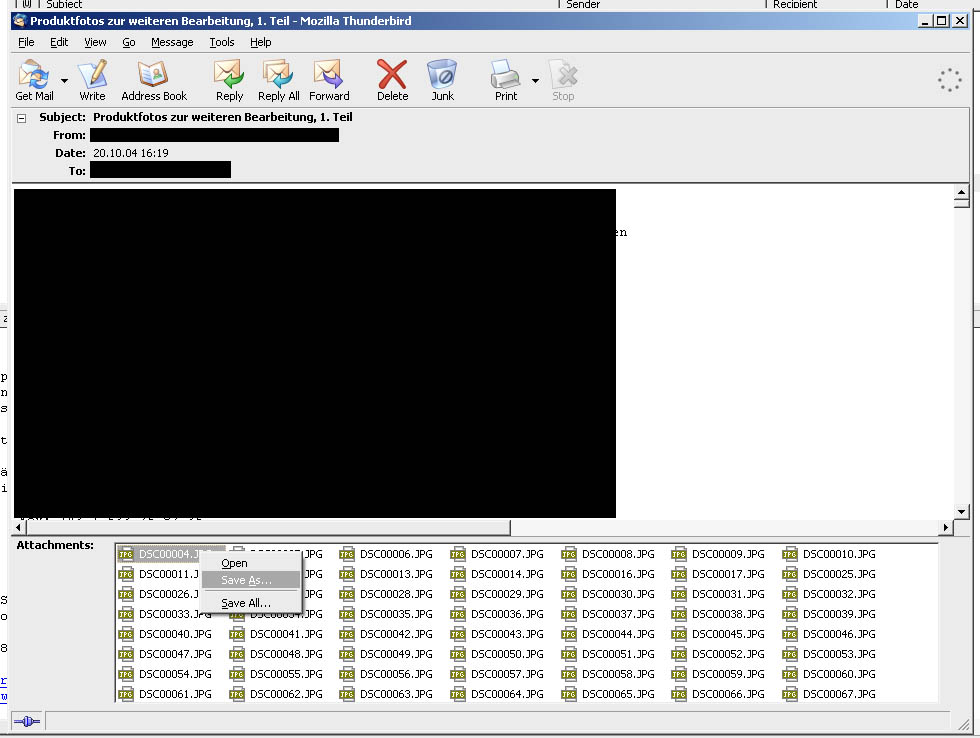Choose Save As... in context menu
The height and width of the screenshot is (738, 980).
(x=251, y=580)
